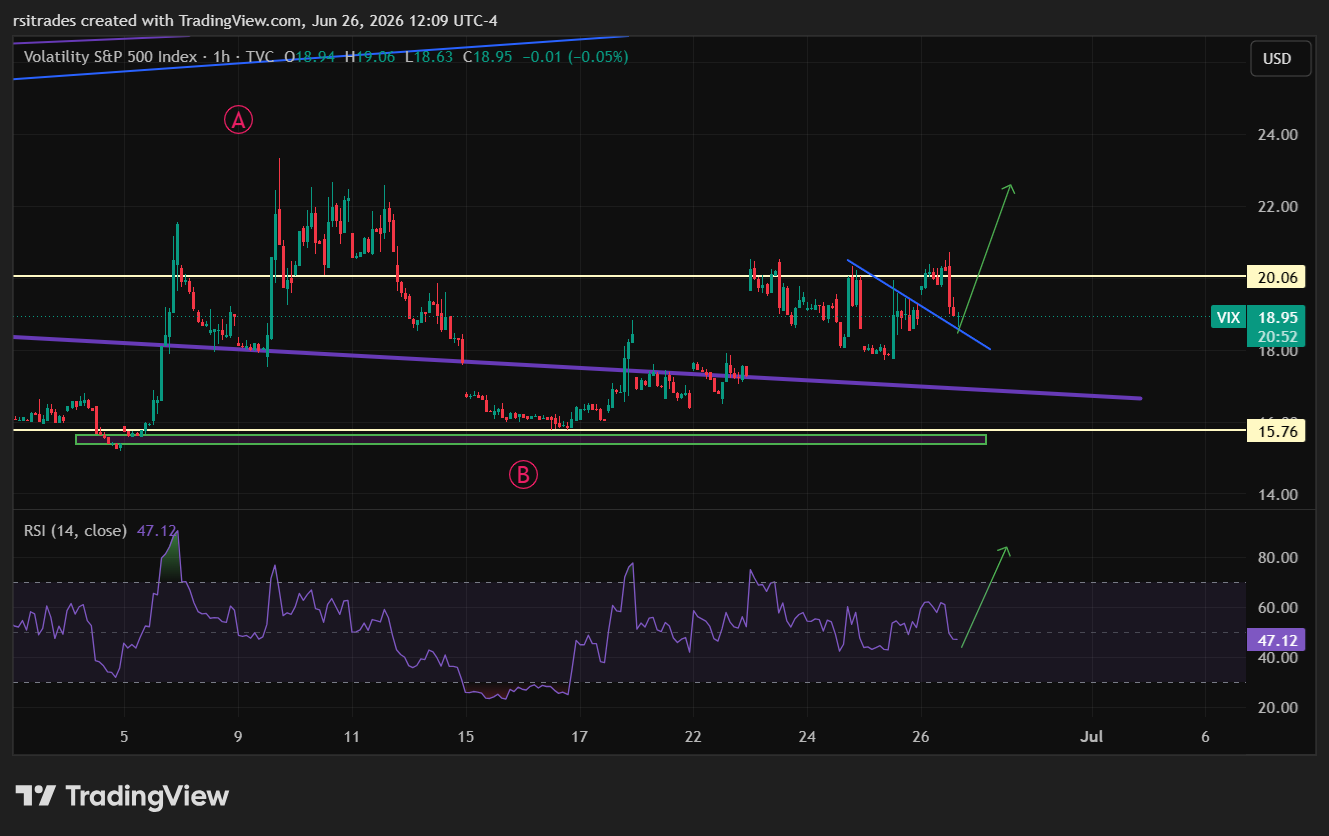The image size is (1329, 836).
Task: Click date label 6 after Jul
Action: 1205,737
